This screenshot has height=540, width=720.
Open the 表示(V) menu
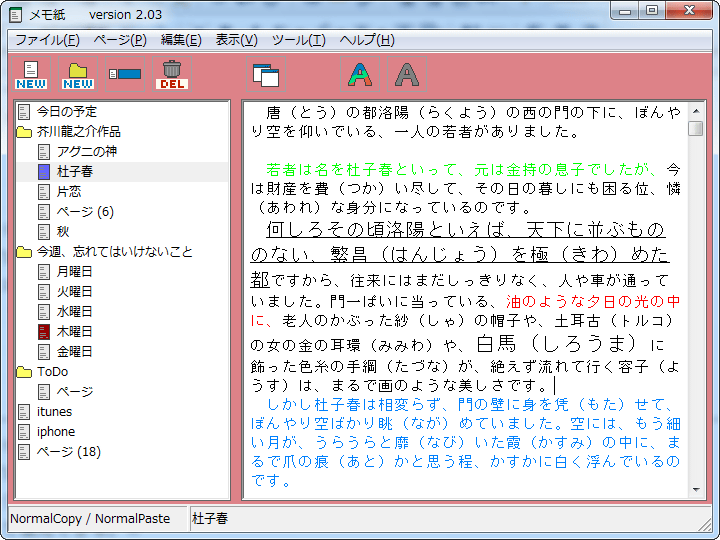point(236,40)
